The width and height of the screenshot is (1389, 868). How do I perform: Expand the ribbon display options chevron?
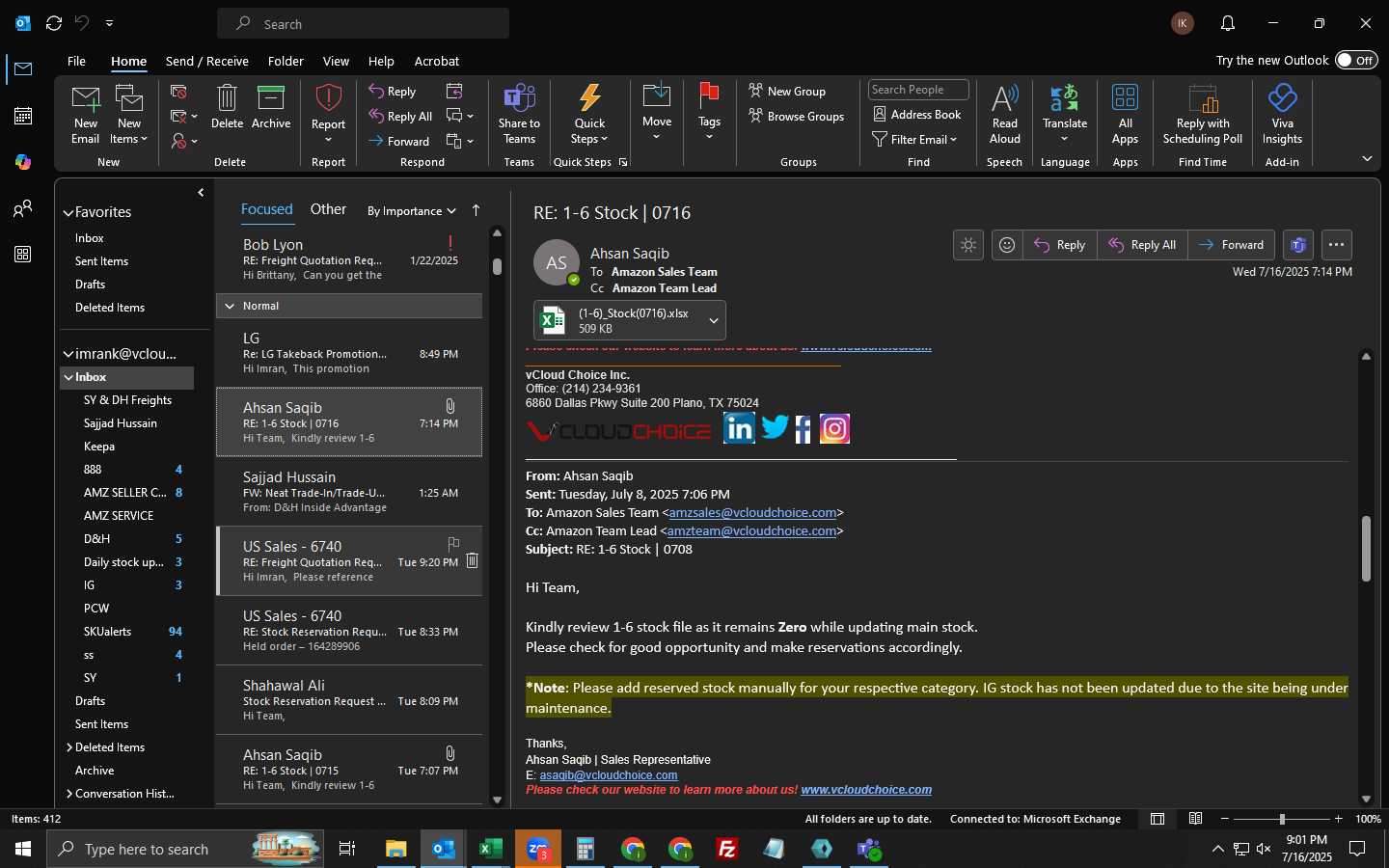(1367, 159)
